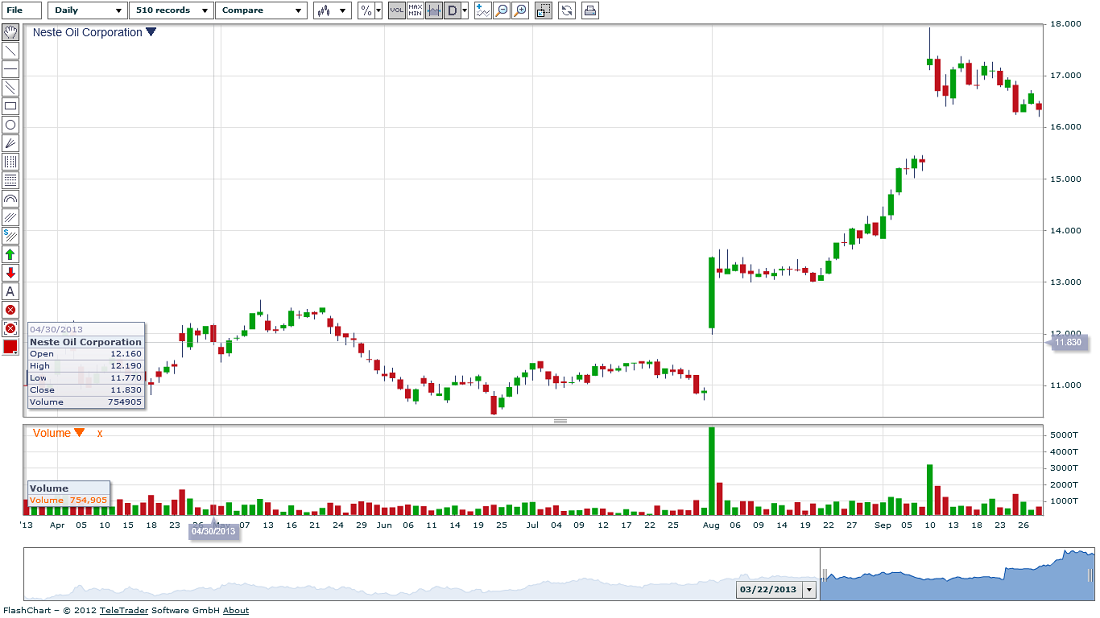This screenshot has height=618, width=1100.
Task: Select the triple diagonal lines tool
Action: point(10,217)
